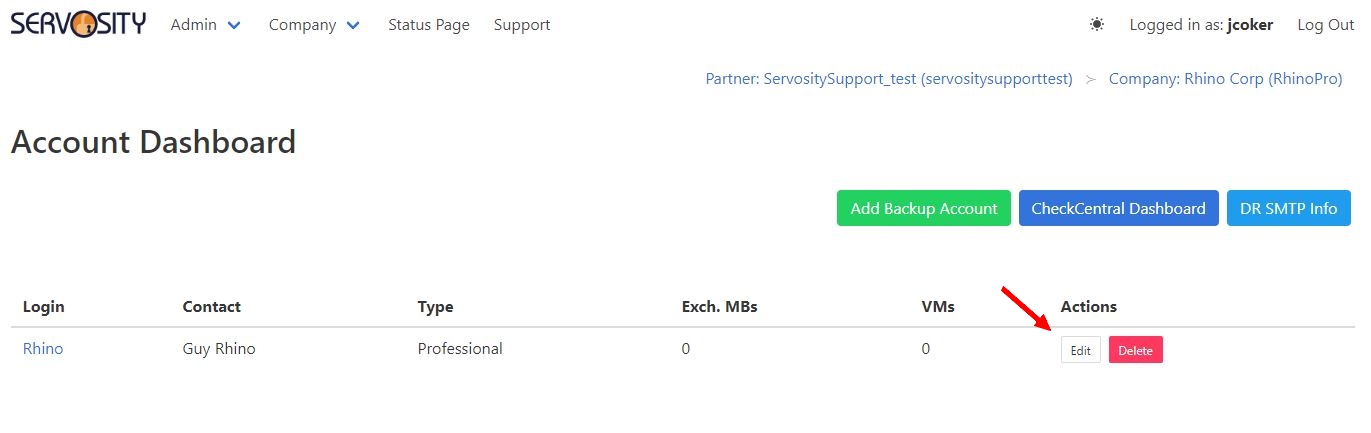1371x433 pixels.
Task: Click the jcoker username
Action: pos(1250,25)
